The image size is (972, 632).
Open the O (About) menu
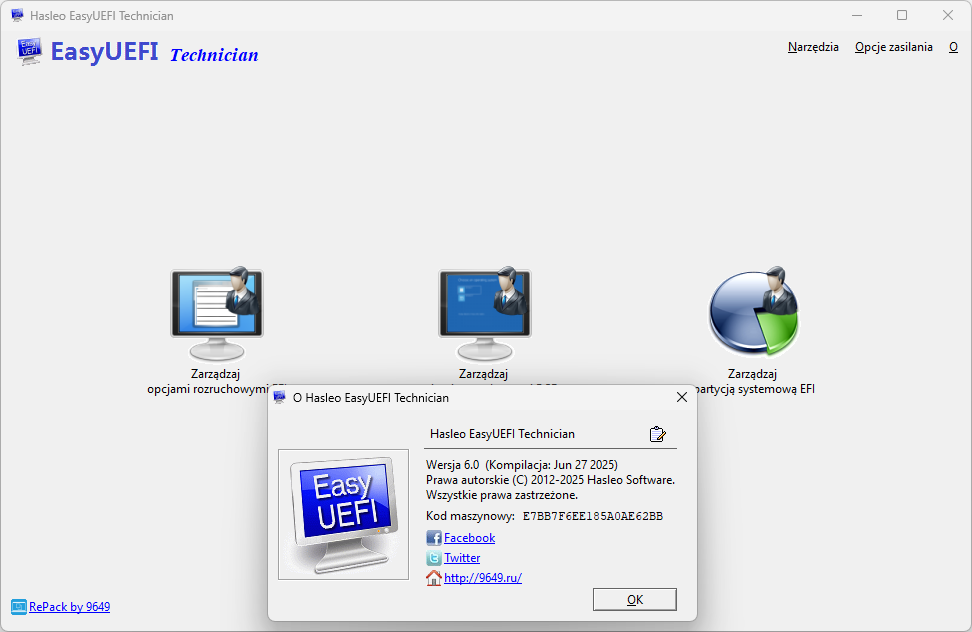click(953, 47)
